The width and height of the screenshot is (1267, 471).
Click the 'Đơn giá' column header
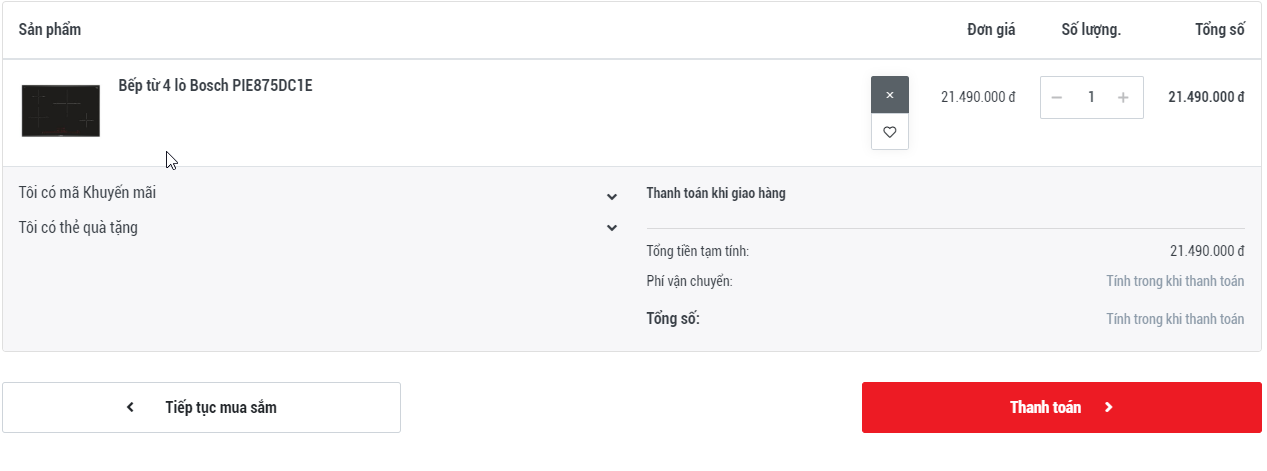point(991,30)
